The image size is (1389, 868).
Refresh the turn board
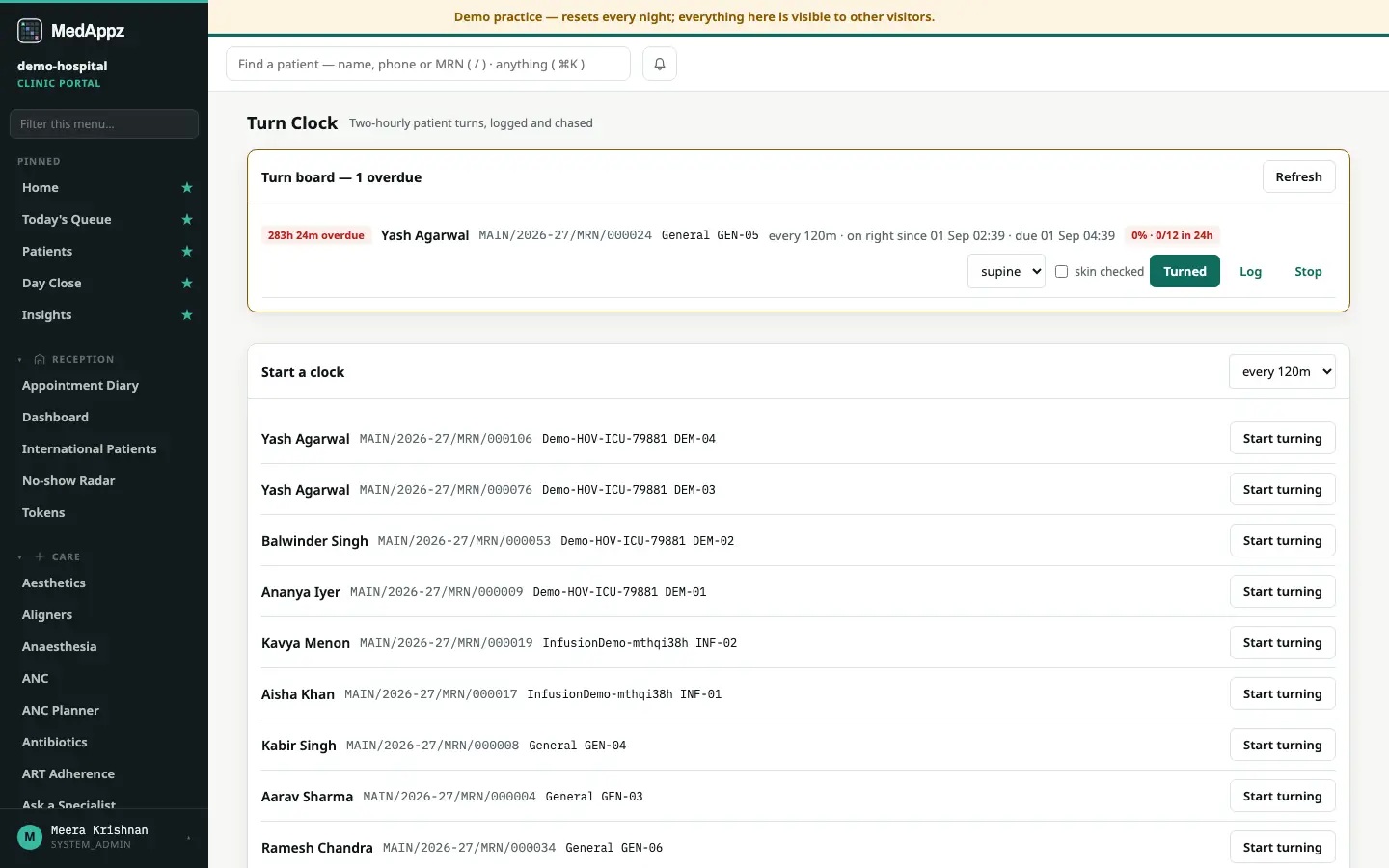tap(1298, 177)
